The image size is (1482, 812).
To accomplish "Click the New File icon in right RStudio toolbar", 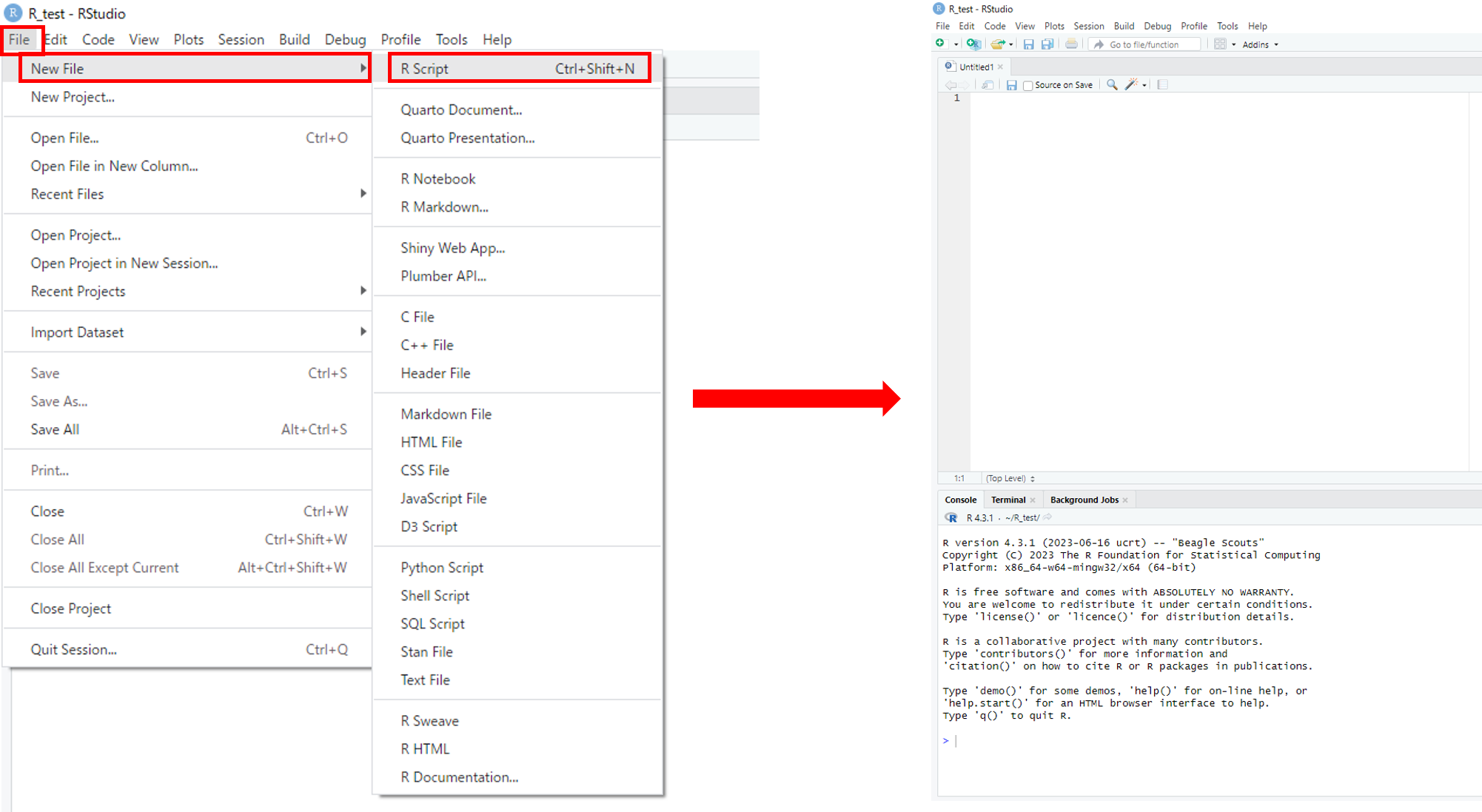I will coord(941,44).
